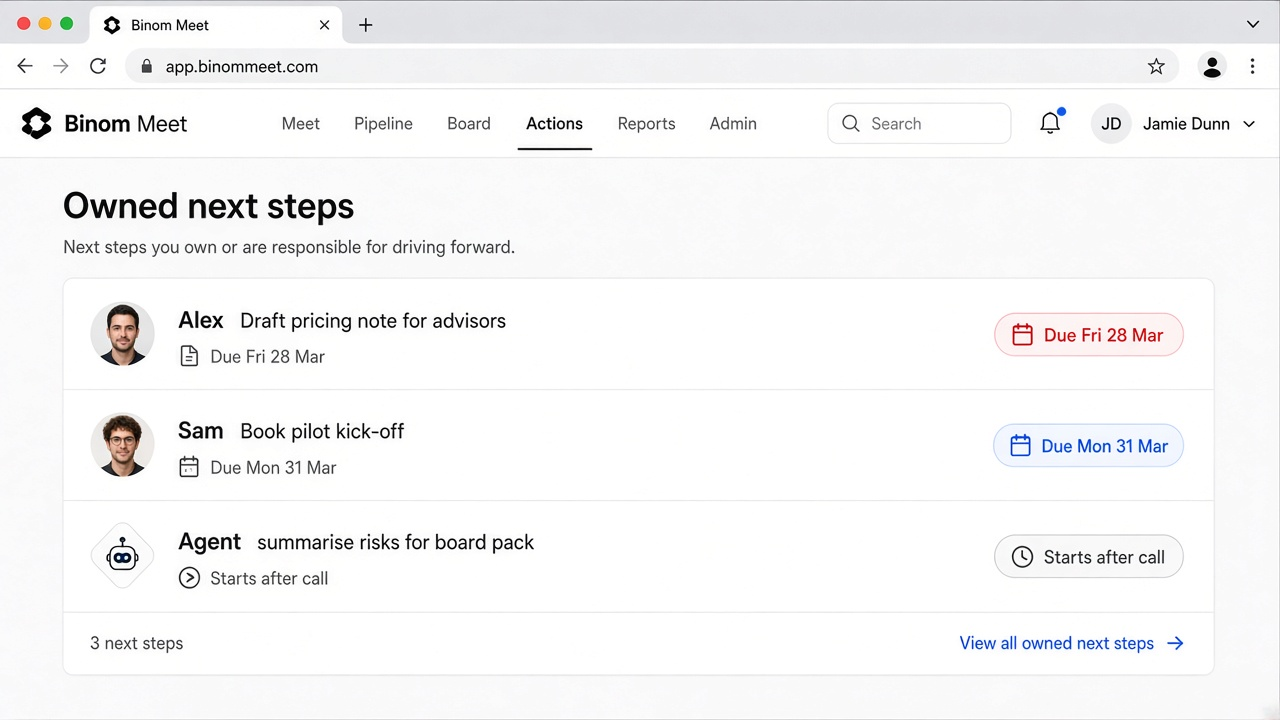Open the browser three-dot menu
This screenshot has width=1280, height=720.
1252,66
